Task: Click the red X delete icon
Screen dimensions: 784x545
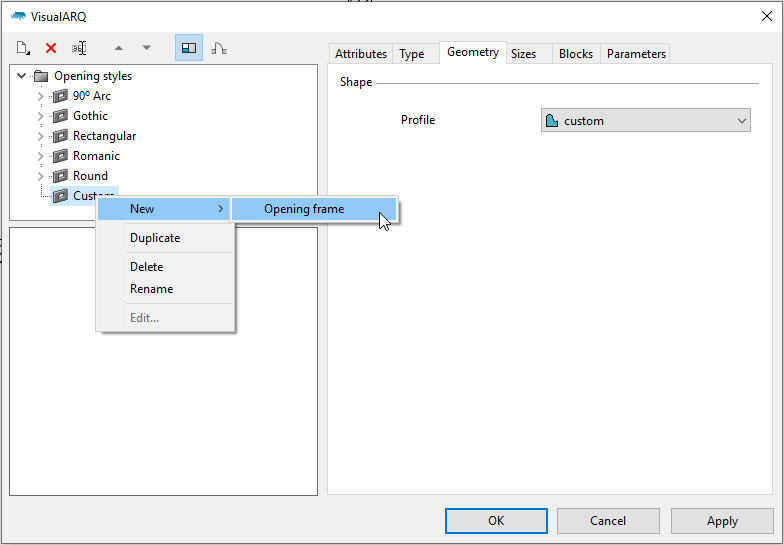Action: 51,48
